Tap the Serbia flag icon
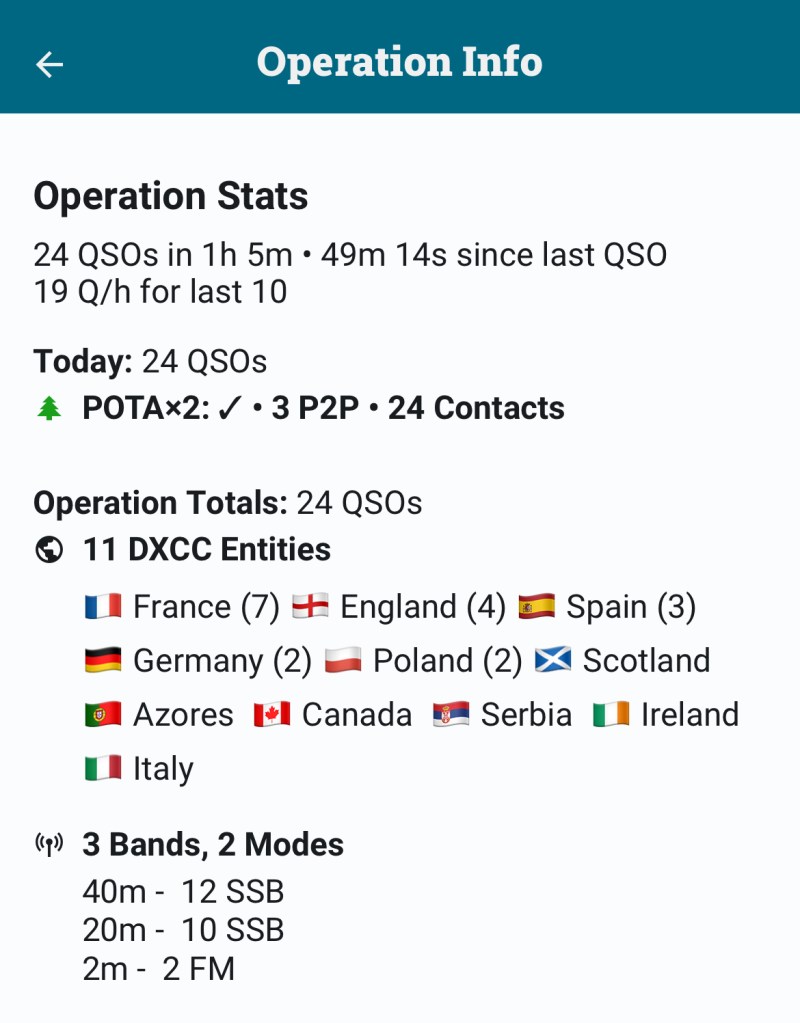The width and height of the screenshot is (800, 1023). click(451, 715)
